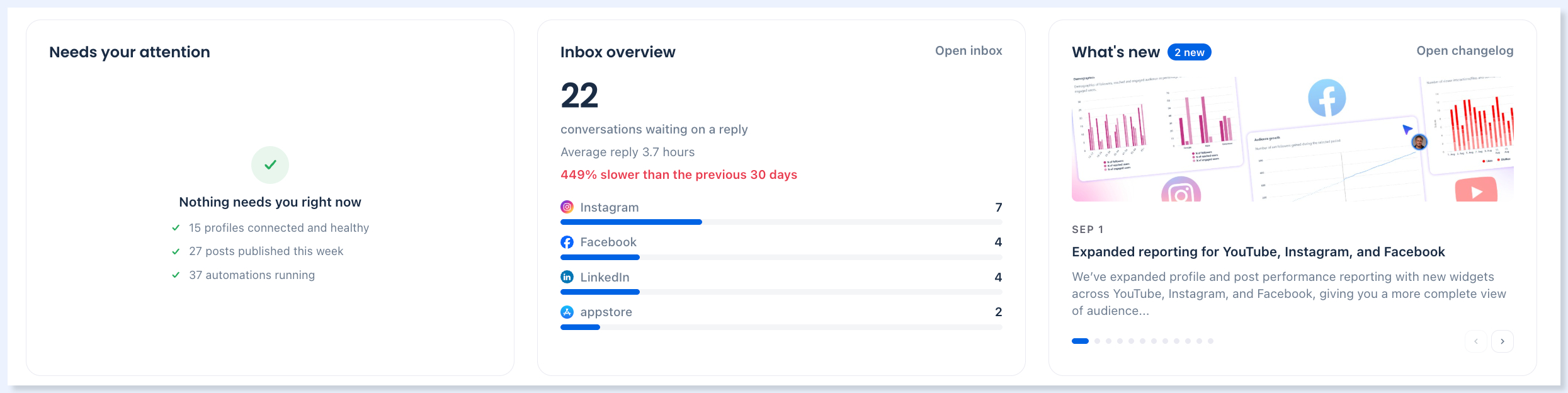Select the last carousel pagination dot
The height and width of the screenshot is (393, 1568).
point(1210,341)
